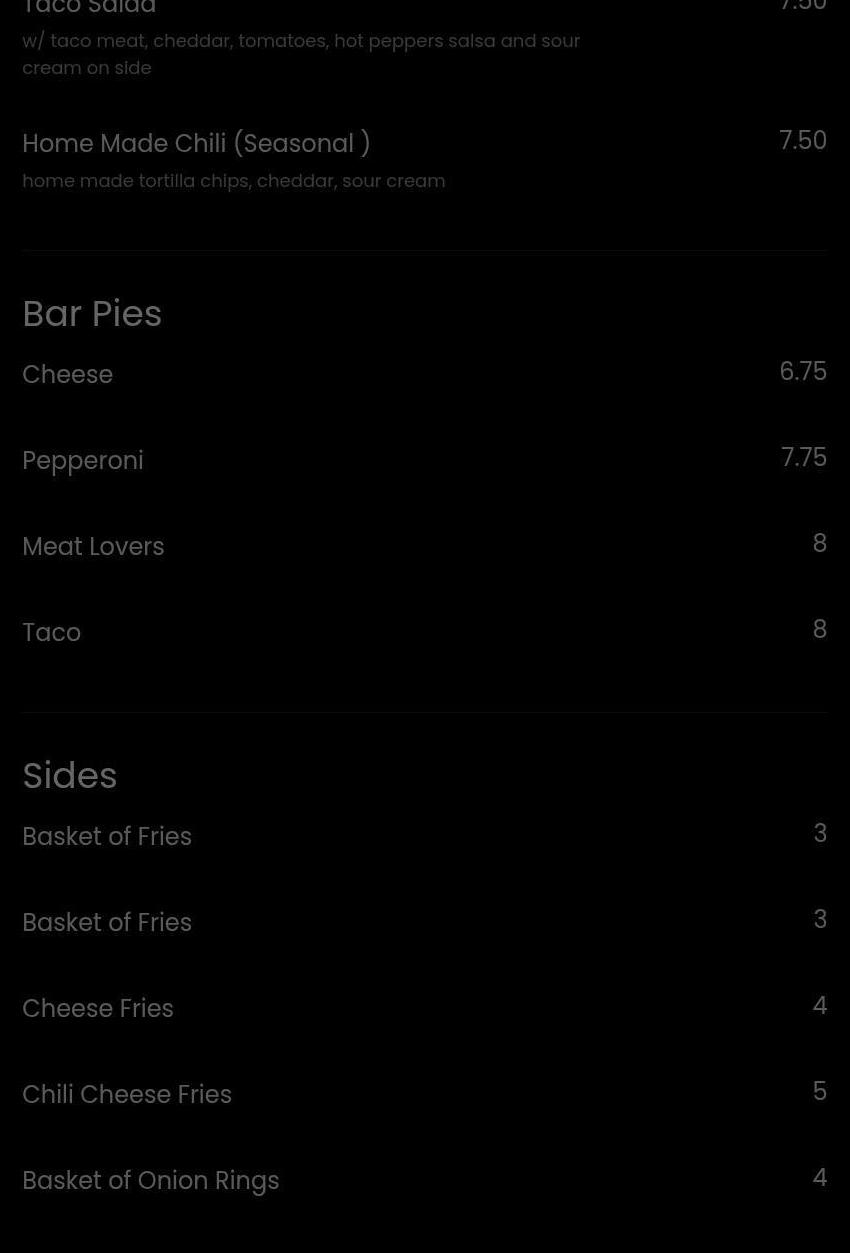Image resolution: width=850 pixels, height=1253 pixels.
Task: Click the price beside Taco bar pie
Action: 819,630
